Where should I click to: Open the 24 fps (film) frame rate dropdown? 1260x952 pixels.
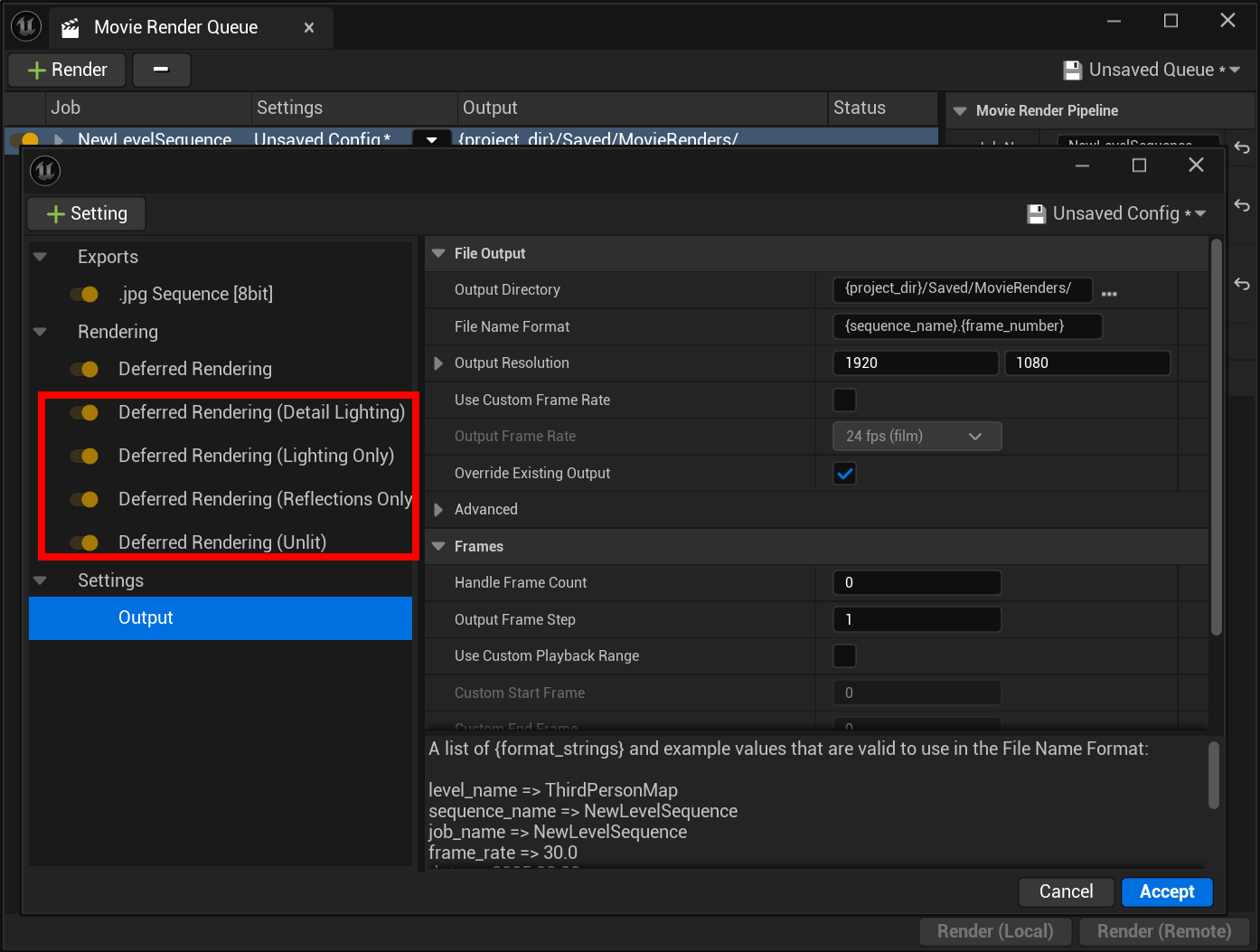pyautogui.click(x=917, y=437)
